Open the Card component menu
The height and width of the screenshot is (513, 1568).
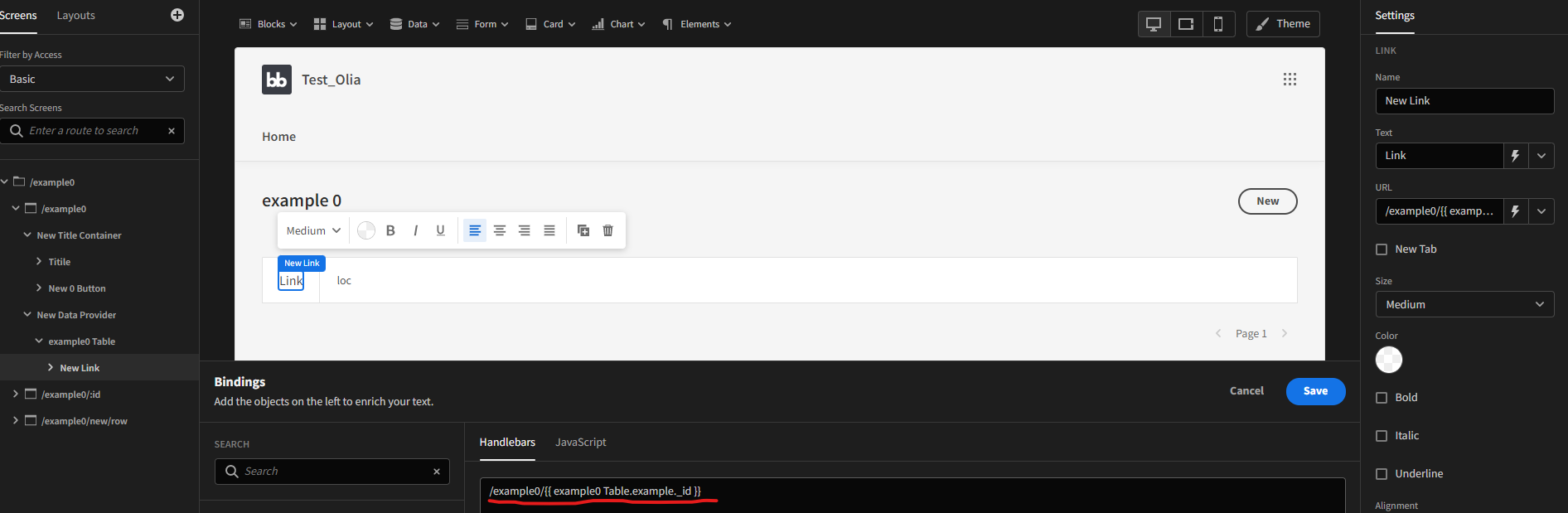(550, 24)
